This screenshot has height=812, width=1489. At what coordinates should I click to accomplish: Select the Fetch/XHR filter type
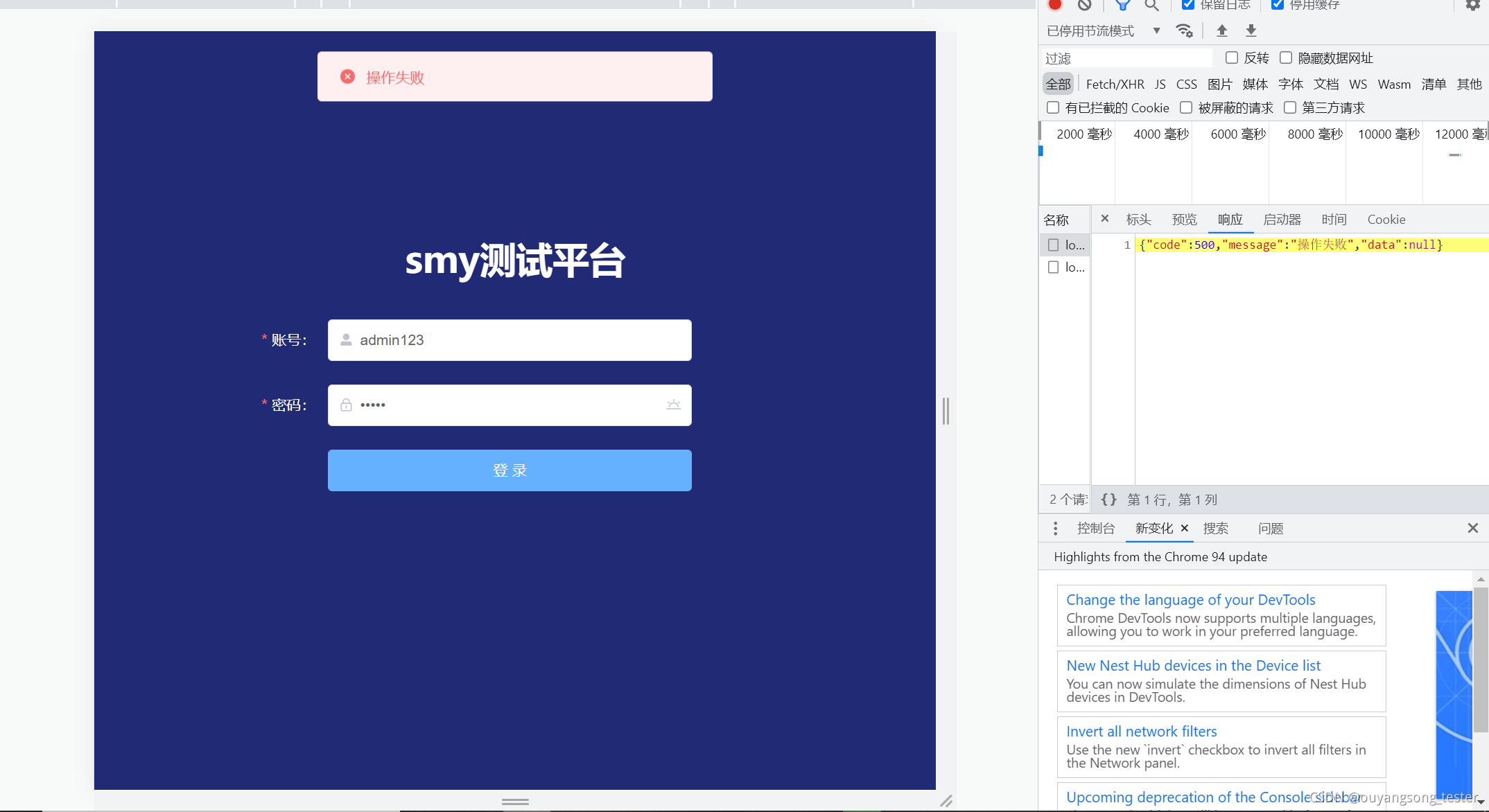click(1115, 84)
